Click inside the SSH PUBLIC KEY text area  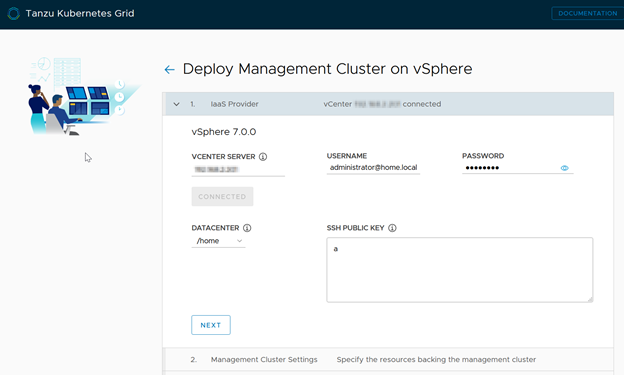click(x=460, y=270)
